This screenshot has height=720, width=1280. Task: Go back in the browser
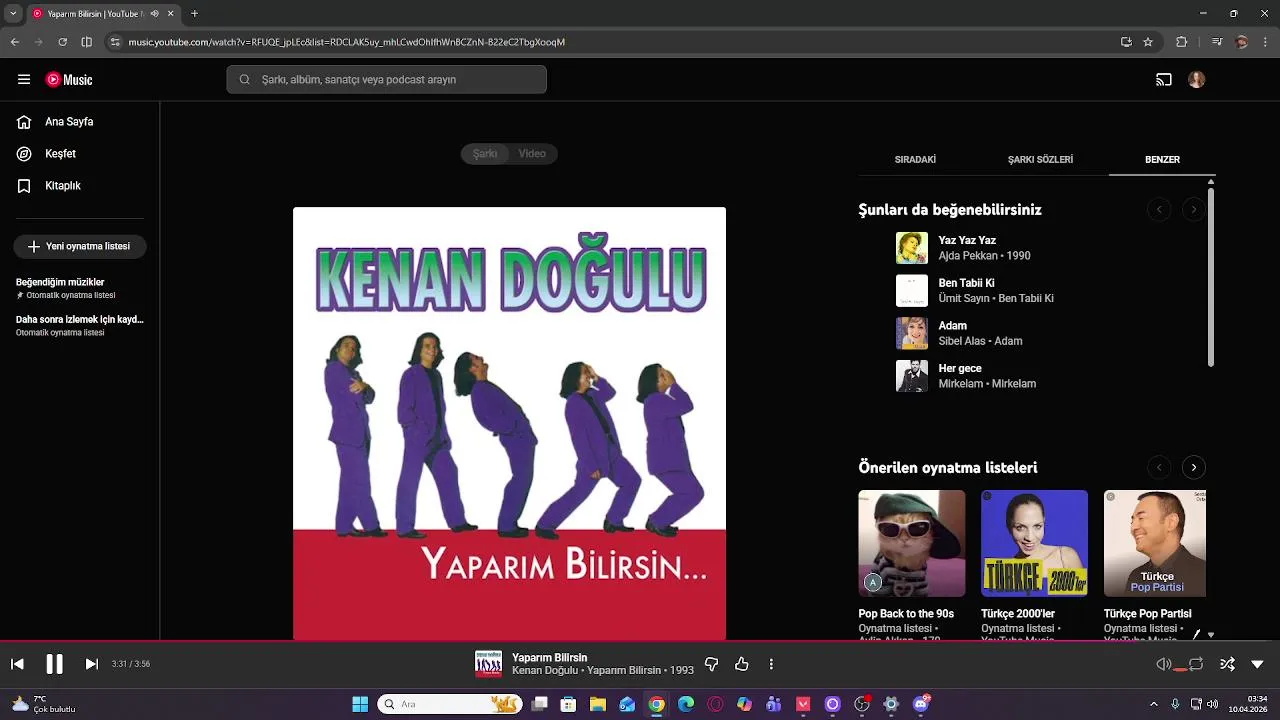tap(14, 42)
